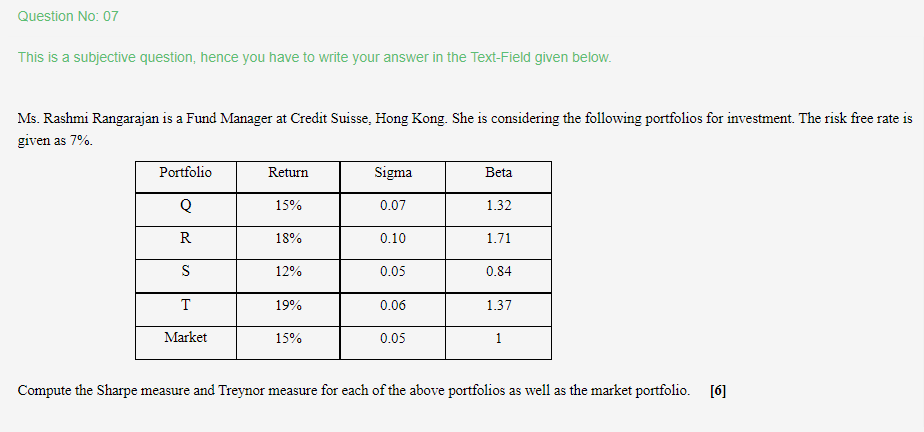Click the 'Question No: 07' heading
Viewport: 924px width, 432px height.
68,17
